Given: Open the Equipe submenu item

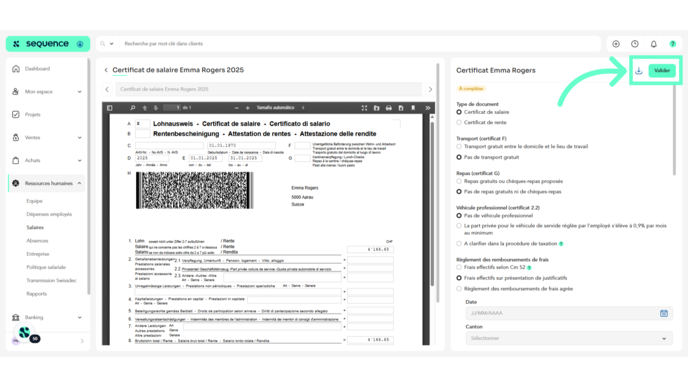Looking at the screenshot, I should [x=34, y=201].
